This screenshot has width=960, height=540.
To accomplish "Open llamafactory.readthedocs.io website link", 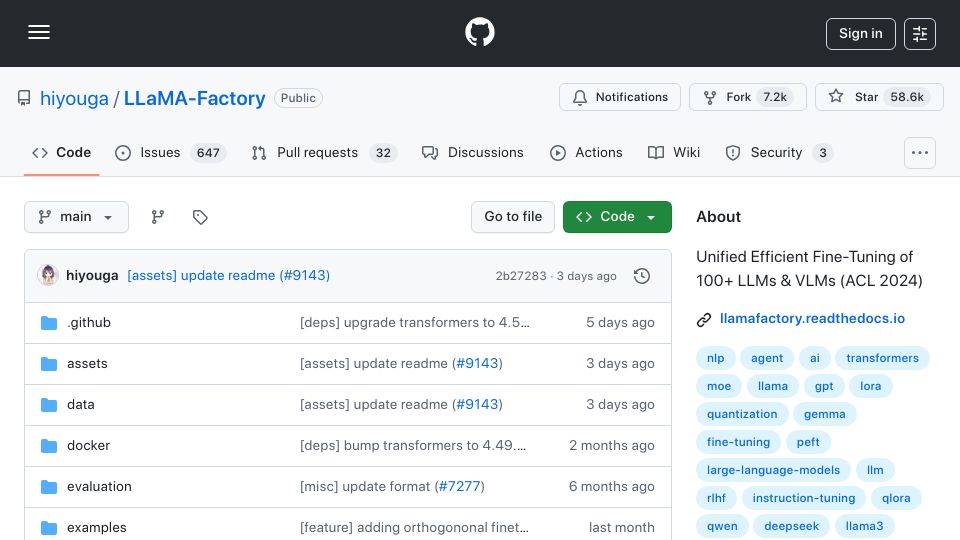I will 812,318.
